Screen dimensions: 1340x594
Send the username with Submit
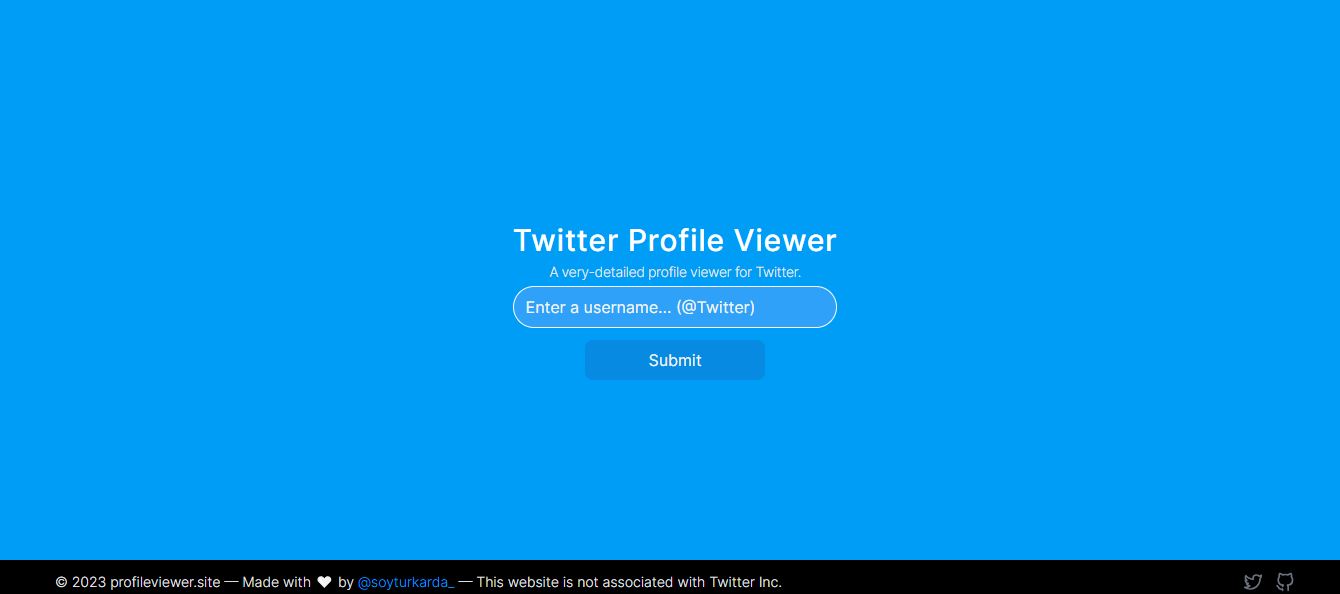(675, 360)
